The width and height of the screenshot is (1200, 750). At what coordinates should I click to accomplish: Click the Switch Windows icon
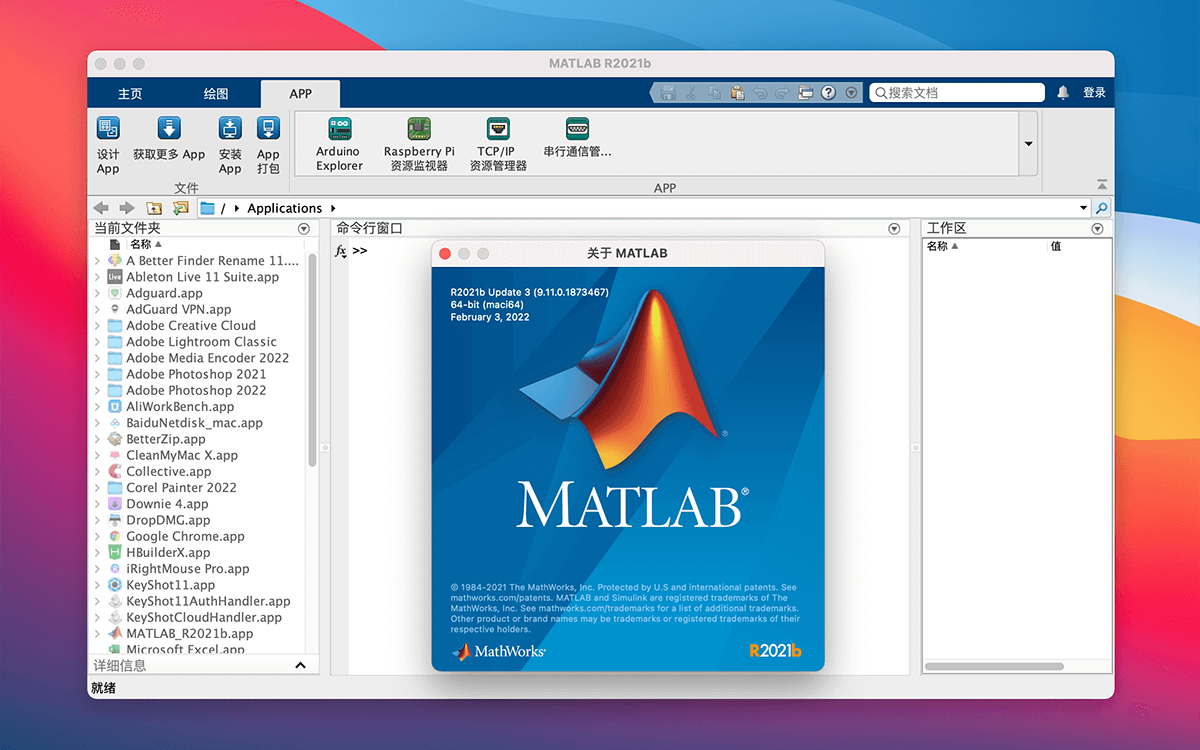805,93
